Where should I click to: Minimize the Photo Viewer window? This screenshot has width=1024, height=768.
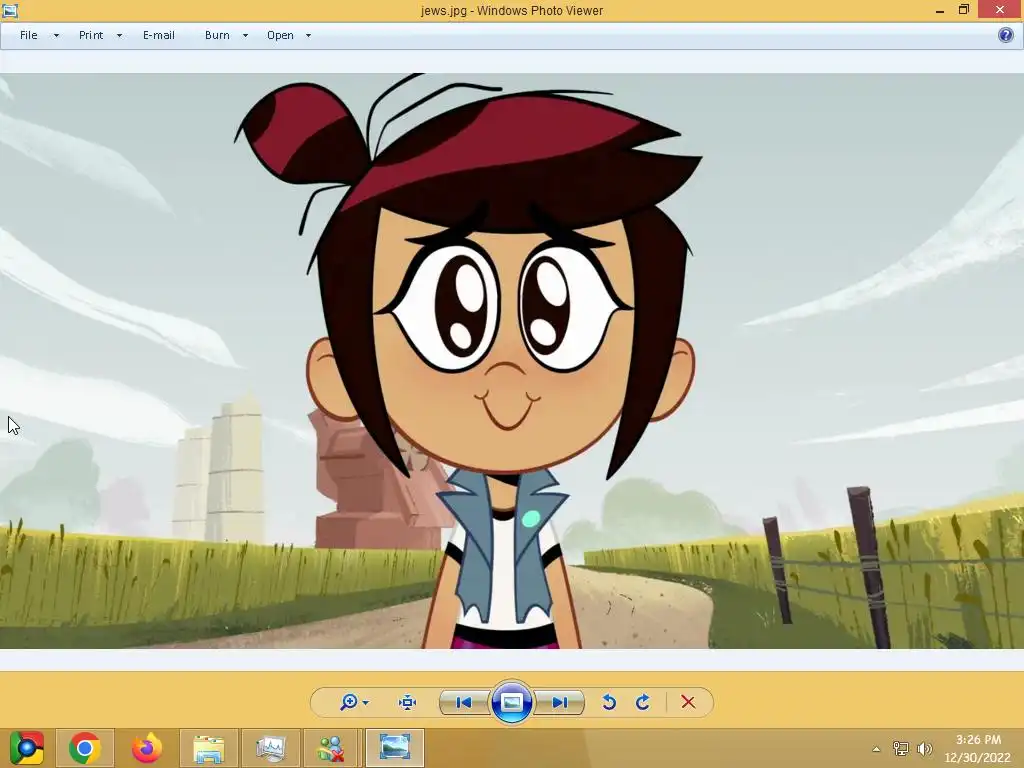[x=940, y=10]
